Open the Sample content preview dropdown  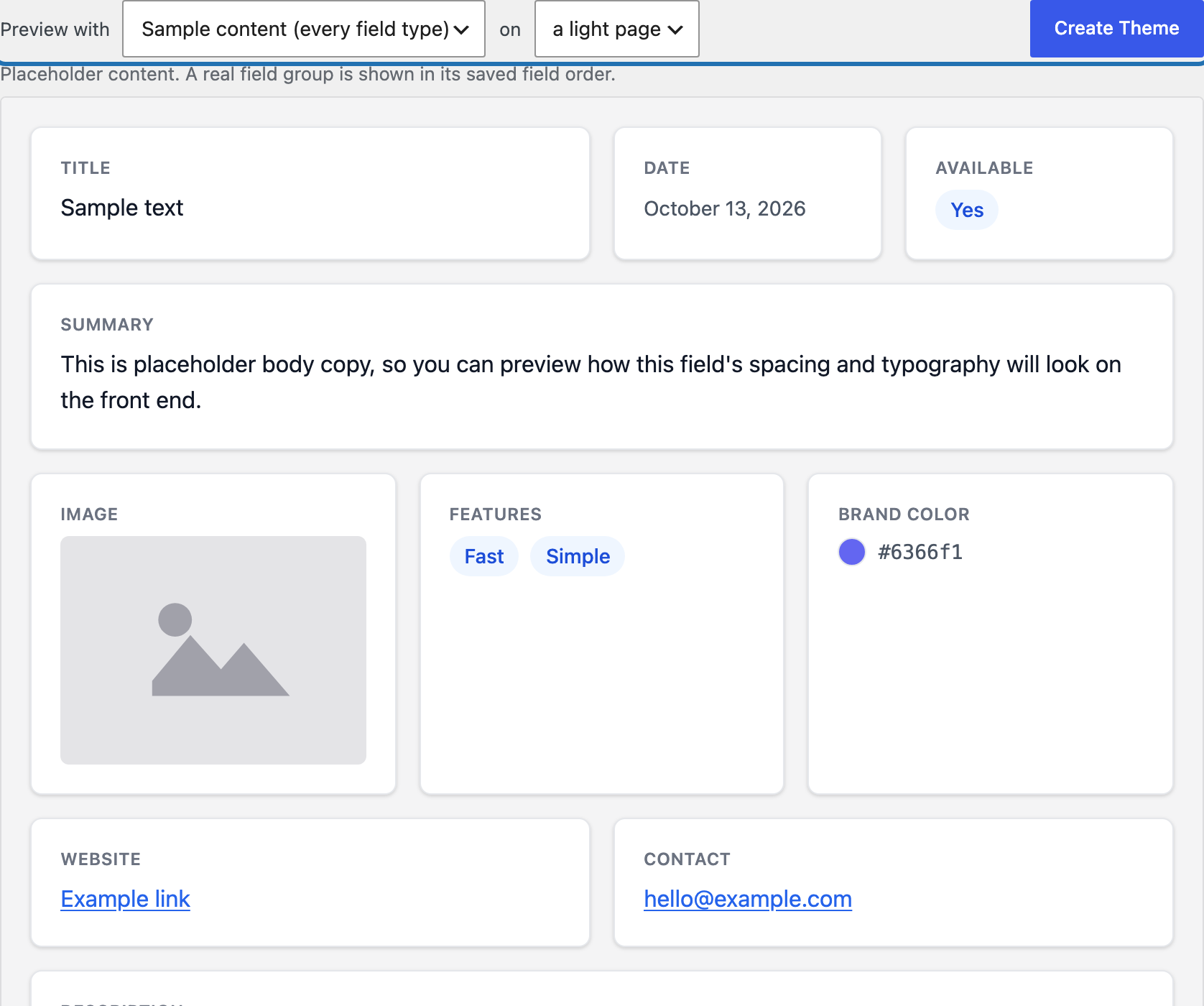click(x=304, y=29)
